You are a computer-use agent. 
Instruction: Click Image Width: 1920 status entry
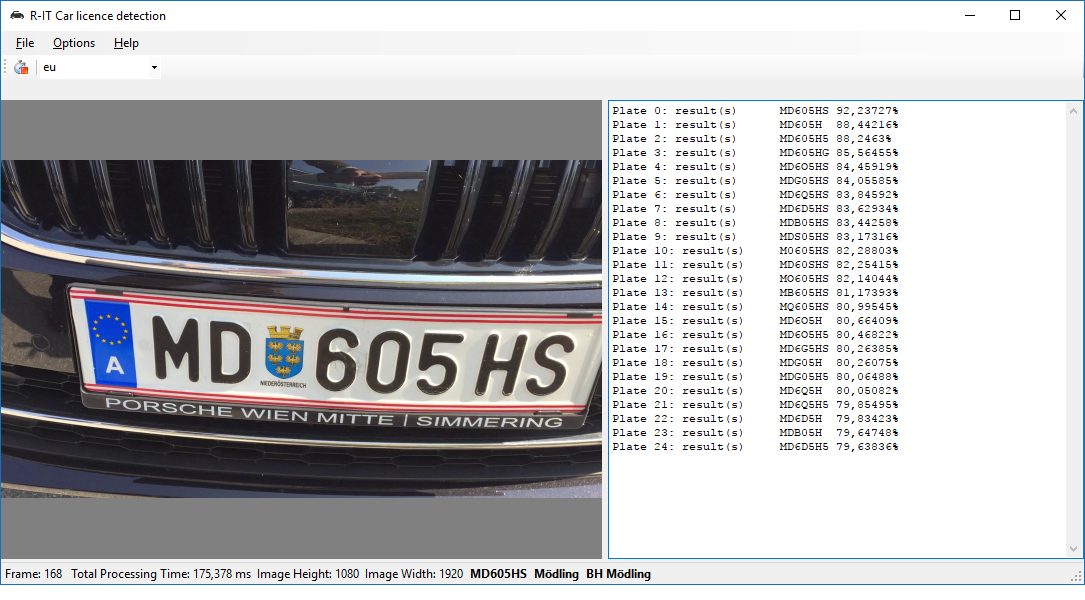(x=414, y=574)
